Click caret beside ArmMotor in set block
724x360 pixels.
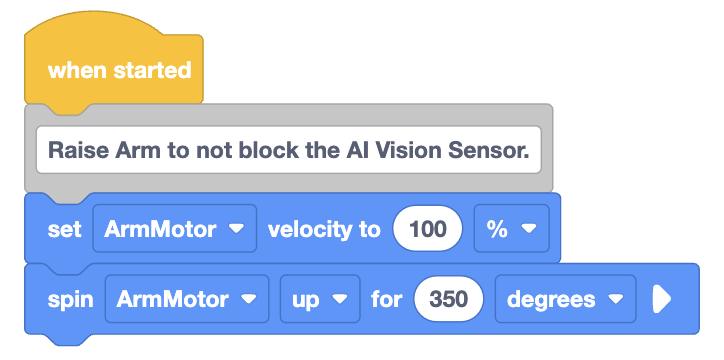tap(236, 228)
